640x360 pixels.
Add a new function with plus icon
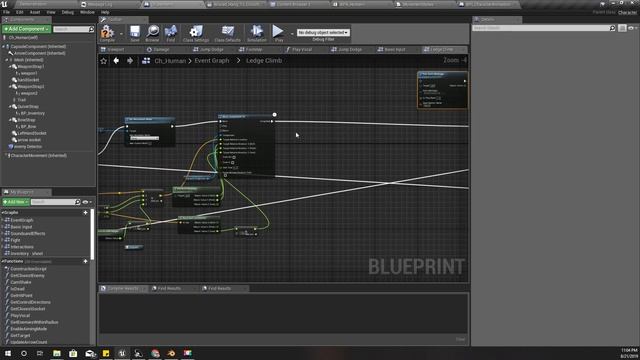tap(85, 261)
